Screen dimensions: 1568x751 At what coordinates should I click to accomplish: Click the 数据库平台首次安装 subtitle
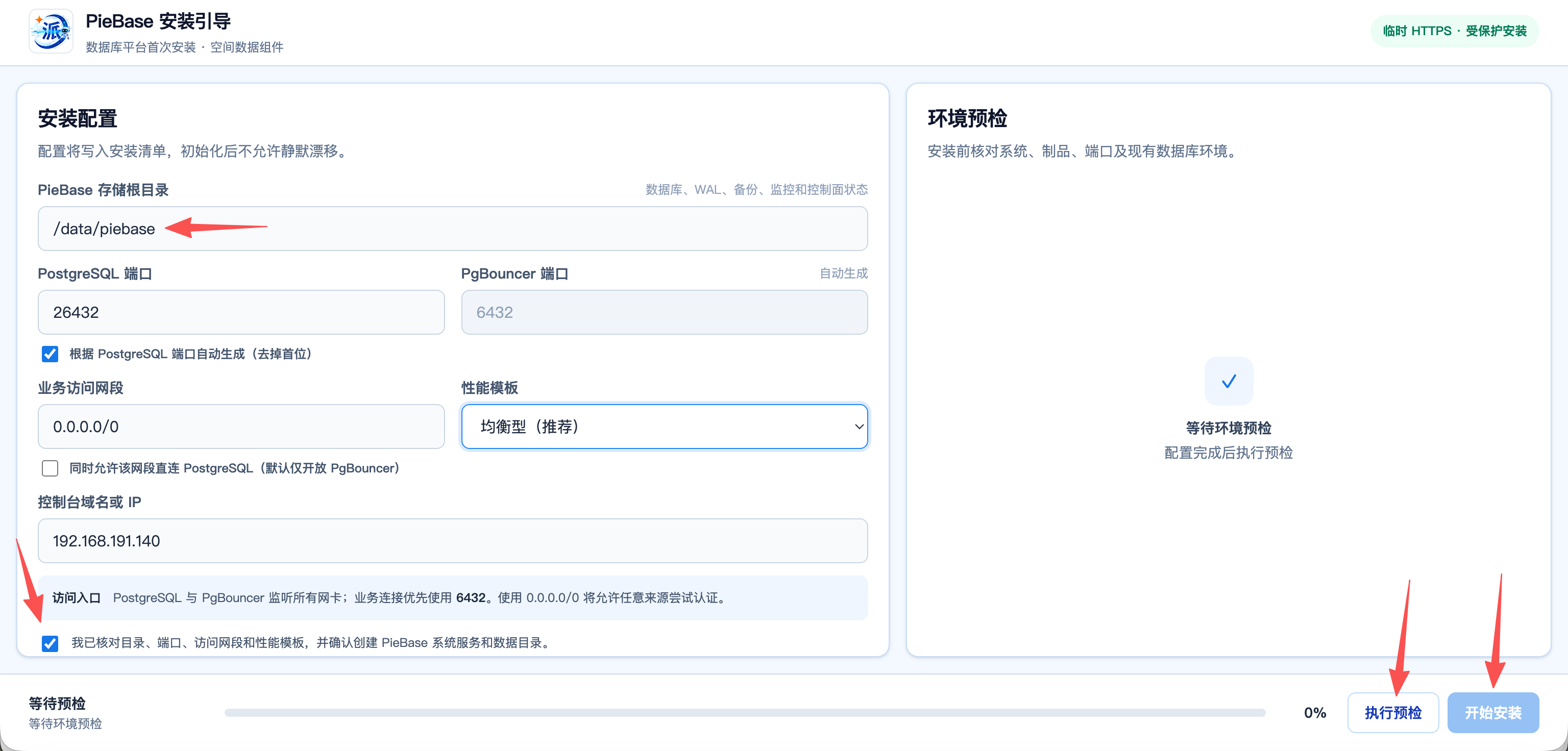(184, 47)
